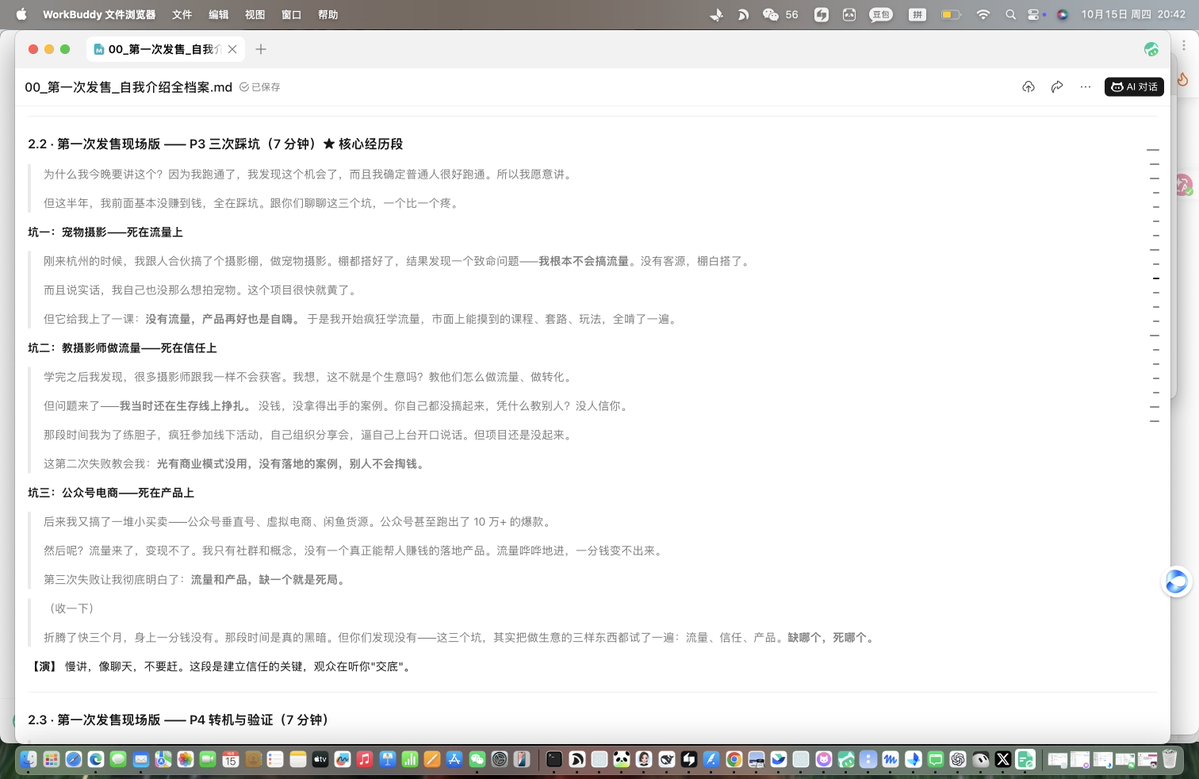The image size is (1199, 779).
Task: Click the WeChat icon in menu bar
Action: 771,15
